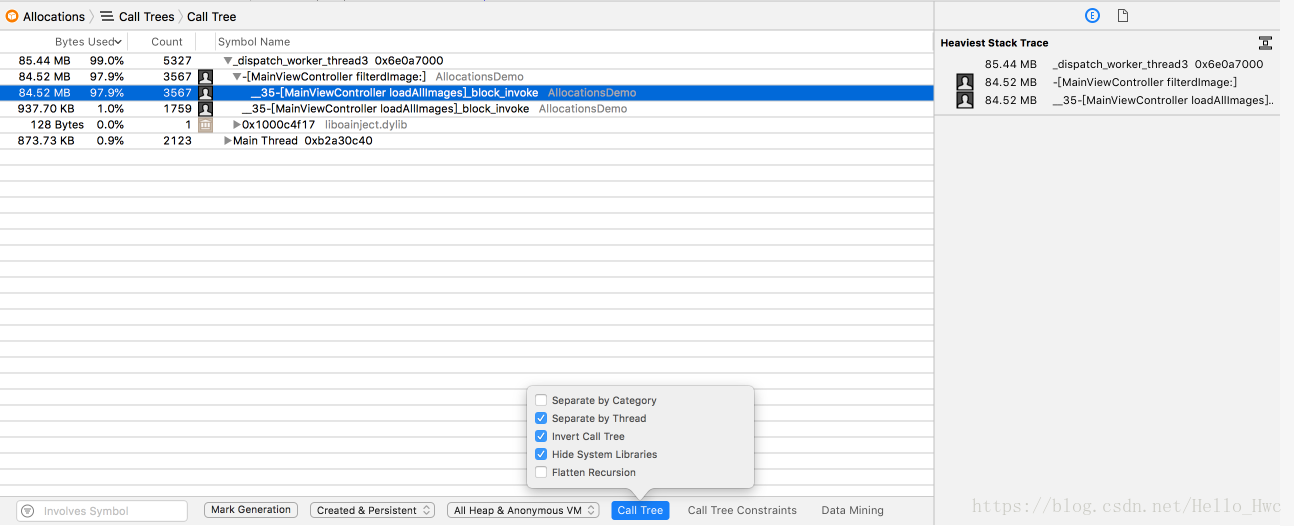Click the 2123 count cell
1294x526 pixels.
pyautogui.click(x=177, y=141)
